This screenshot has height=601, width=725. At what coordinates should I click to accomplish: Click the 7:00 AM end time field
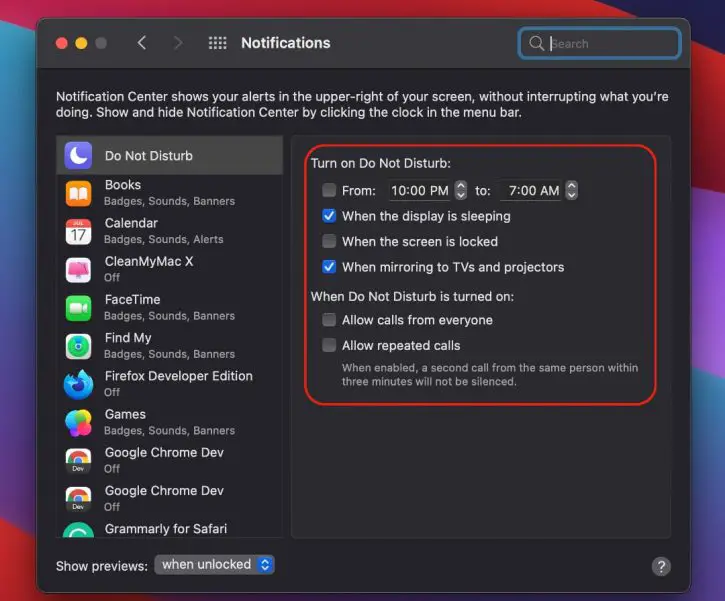pyautogui.click(x=531, y=190)
